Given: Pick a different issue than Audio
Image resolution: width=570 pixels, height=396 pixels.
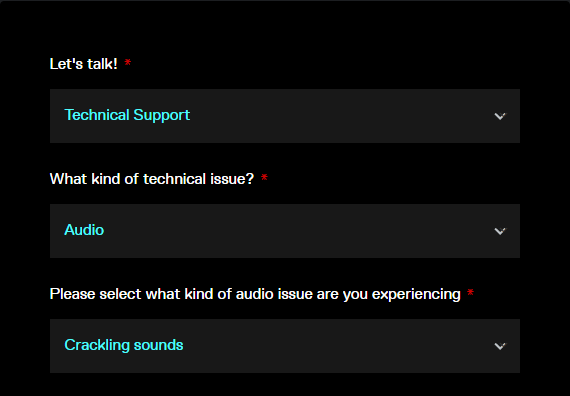Looking at the screenshot, I should point(285,231).
